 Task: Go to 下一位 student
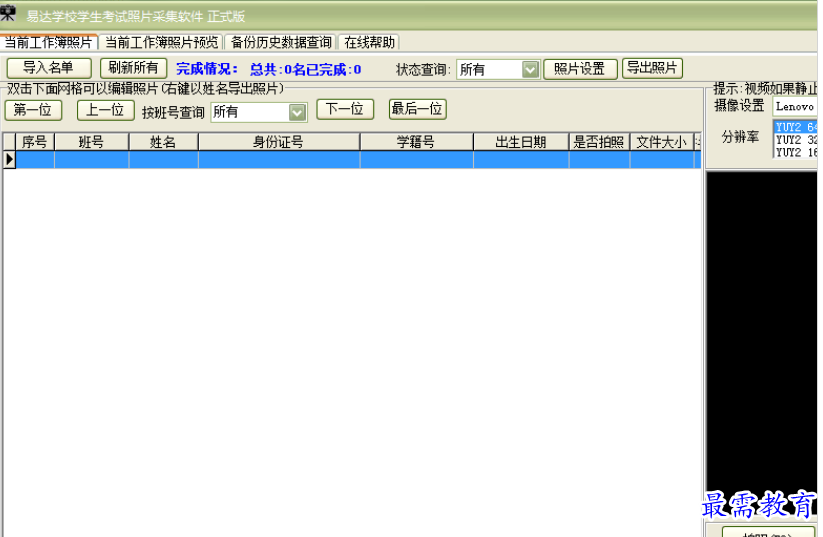coord(345,109)
